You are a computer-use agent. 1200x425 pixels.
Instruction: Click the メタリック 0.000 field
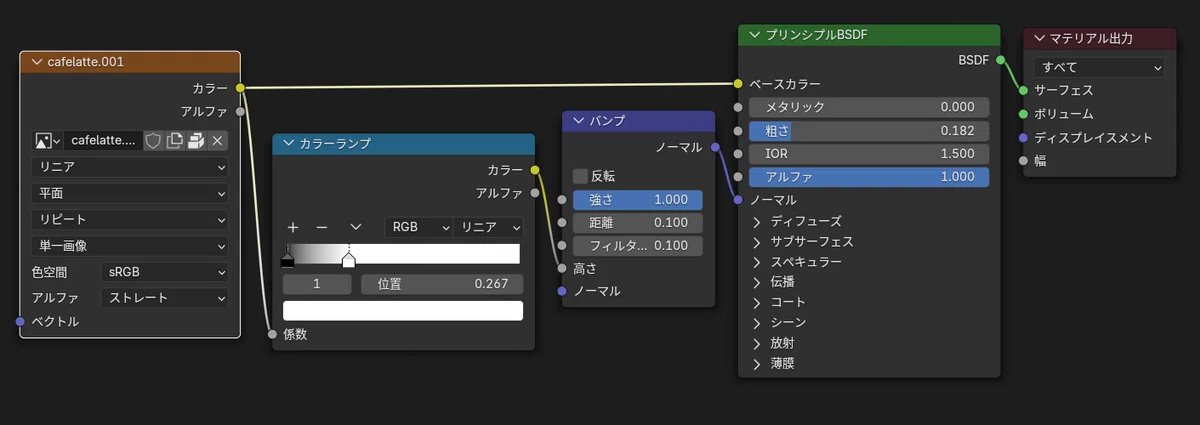869,107
